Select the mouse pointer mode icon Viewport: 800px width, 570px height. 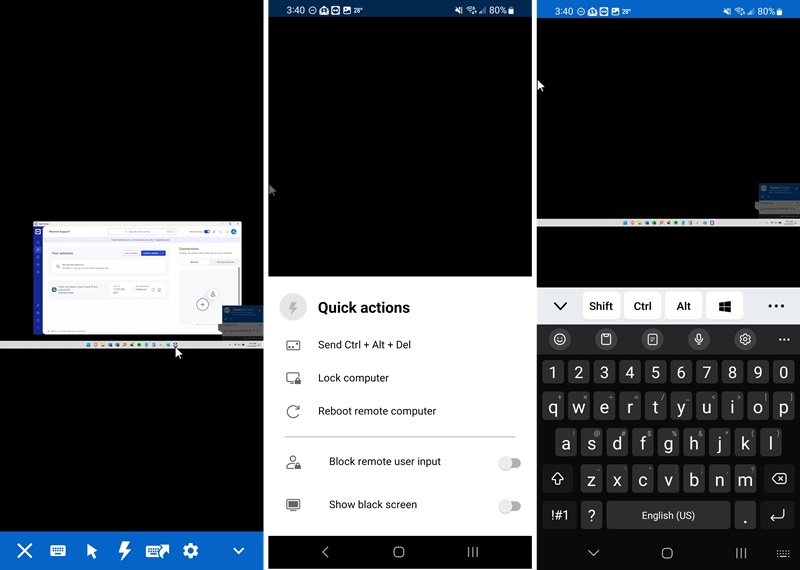coord(91,551)
